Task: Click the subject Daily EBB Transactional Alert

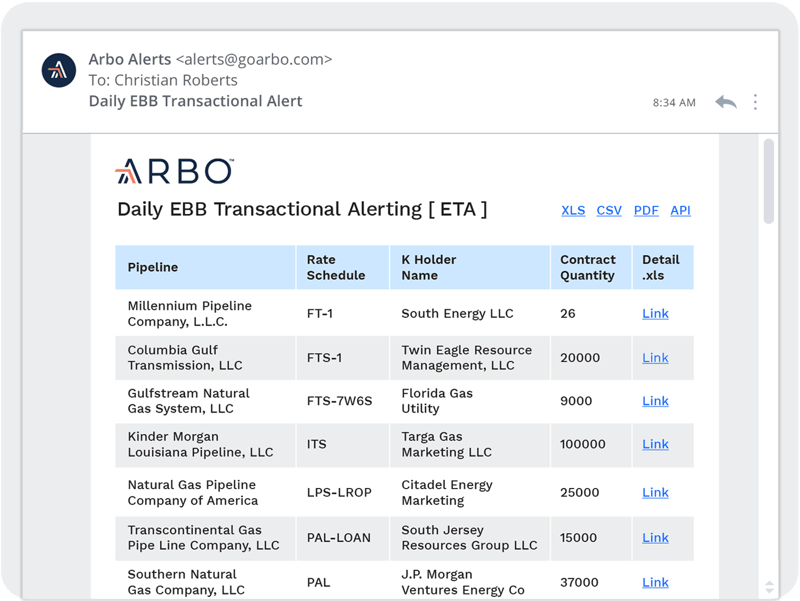Action: tap(195, 101)
